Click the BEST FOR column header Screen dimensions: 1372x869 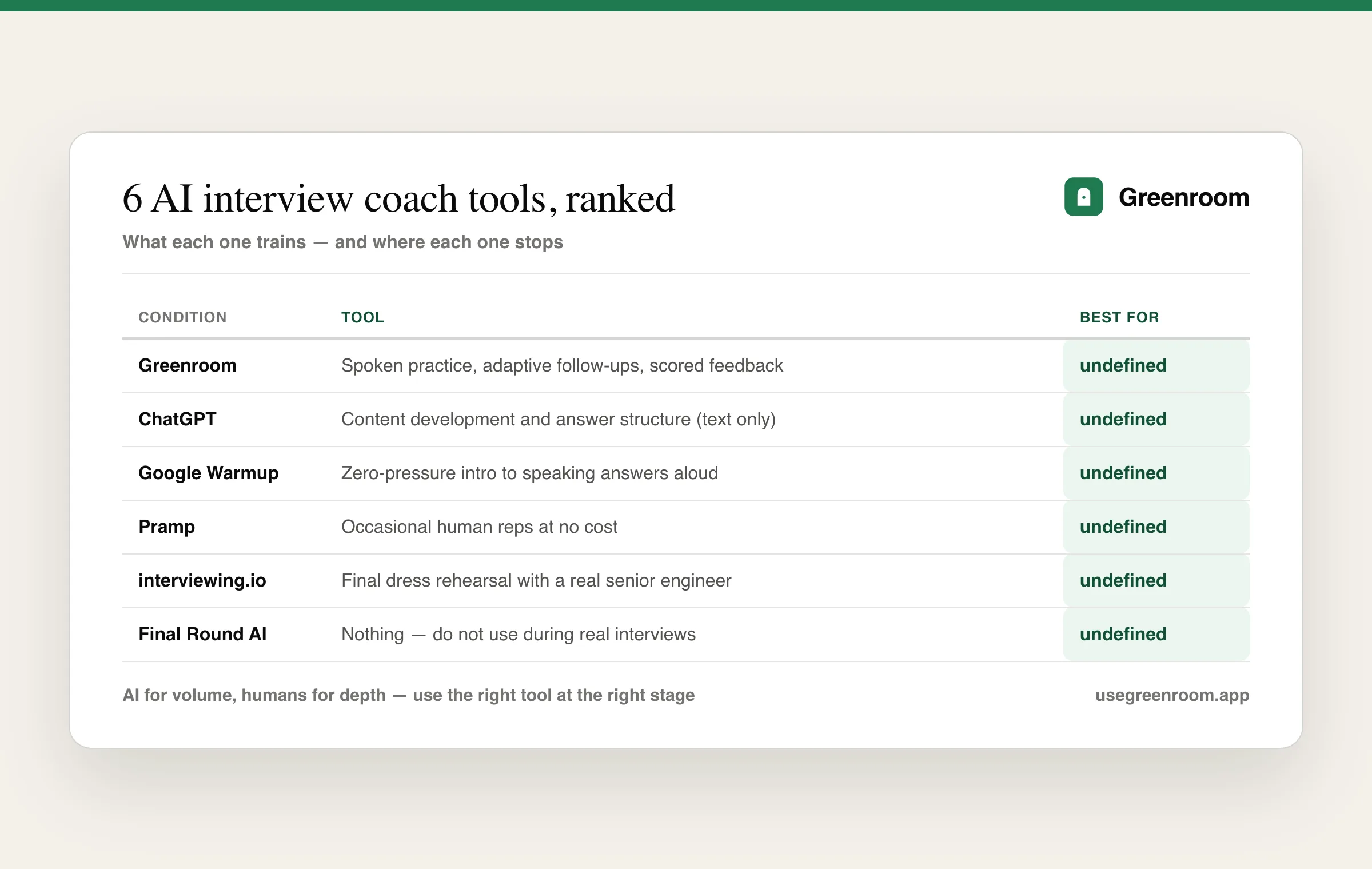(1119, 317)
